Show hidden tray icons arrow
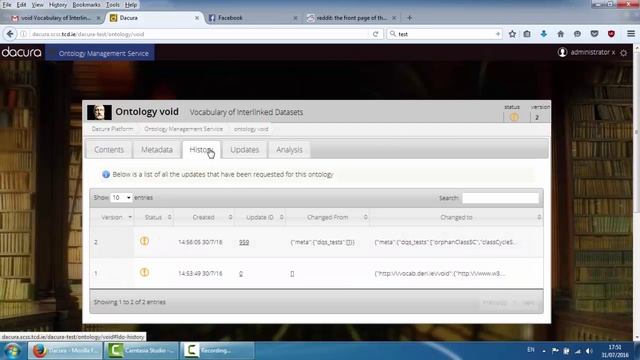This screenshot has height=360, width=640. coord(544,351)
